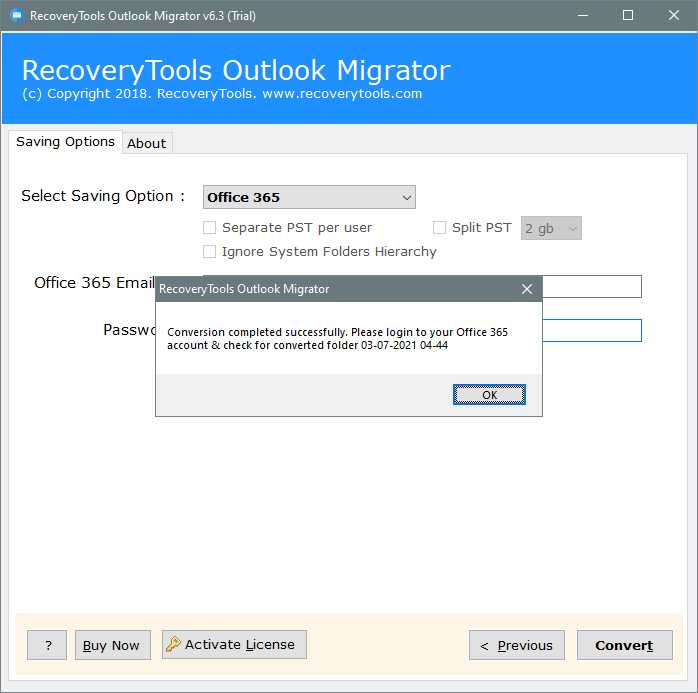Viewport: 698px width, 693px height.
Task: Click the RecoveryTools app icon in title bar
Action: [17, 16]
